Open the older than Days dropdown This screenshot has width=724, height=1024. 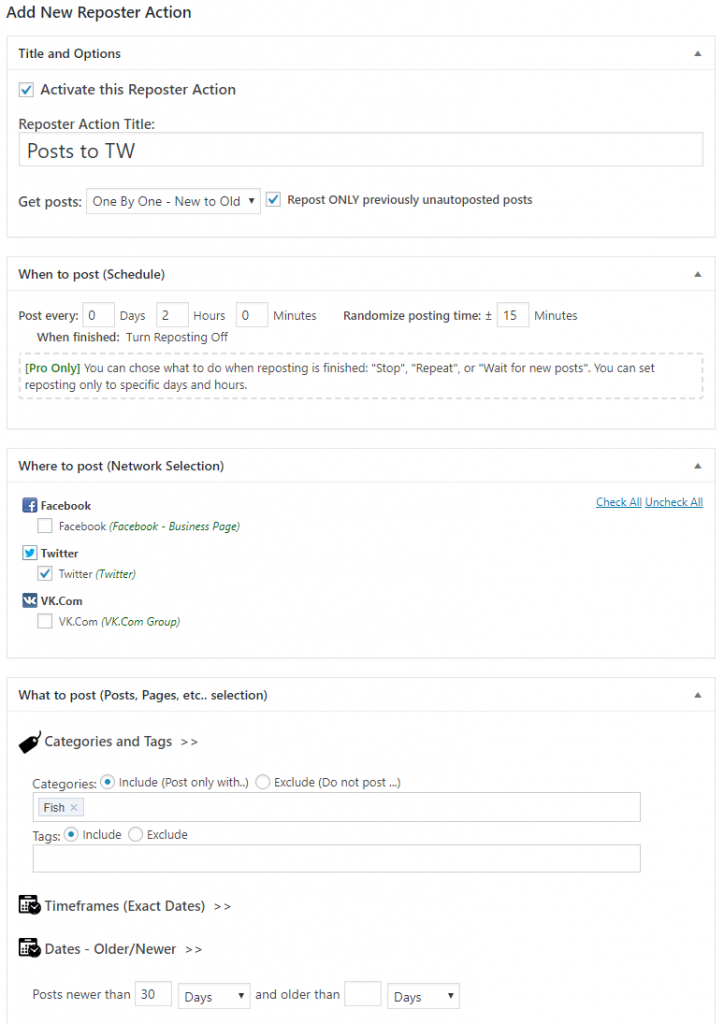click(x=423, y=997)
